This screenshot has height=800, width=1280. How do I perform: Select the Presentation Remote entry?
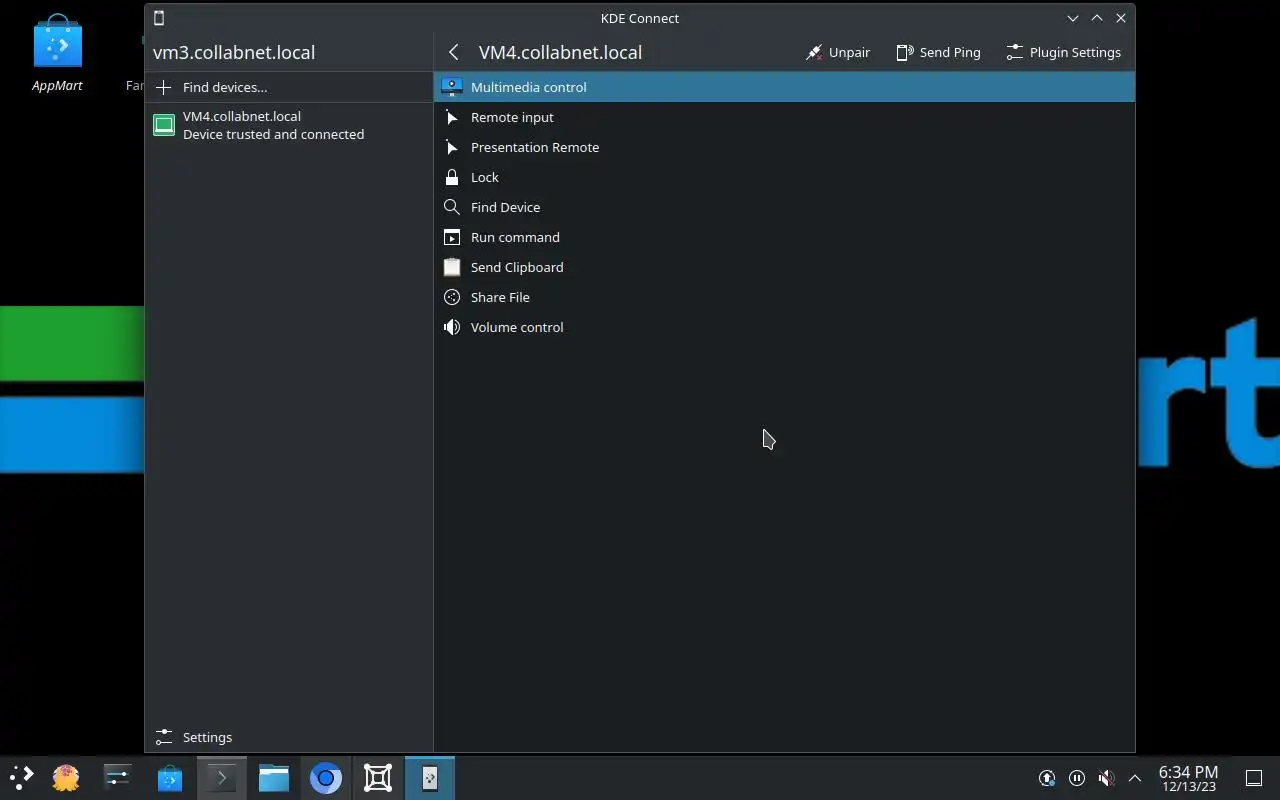(x=784, y=147)
